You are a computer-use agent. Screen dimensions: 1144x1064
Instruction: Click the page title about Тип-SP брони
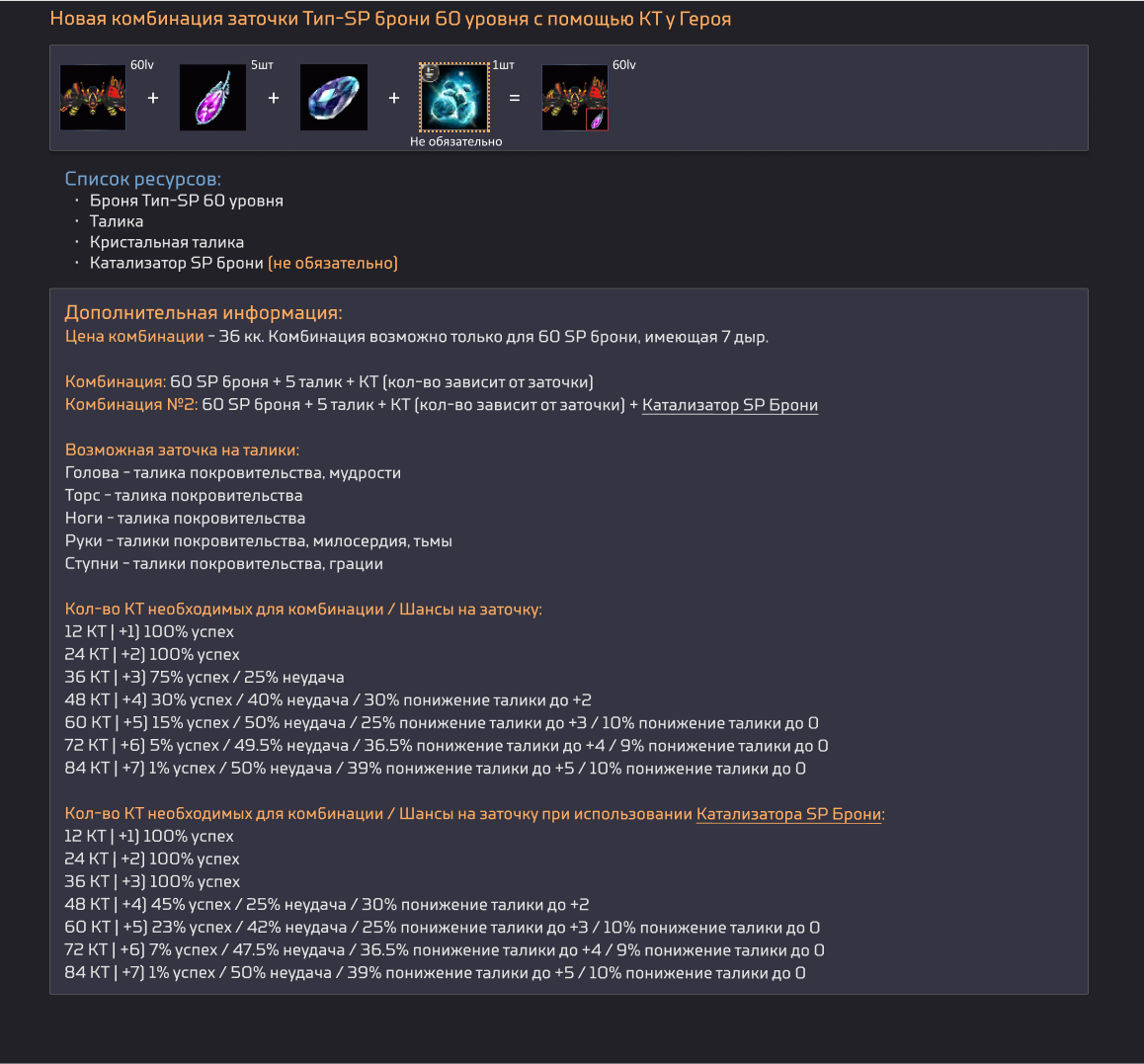click(390, 19)
